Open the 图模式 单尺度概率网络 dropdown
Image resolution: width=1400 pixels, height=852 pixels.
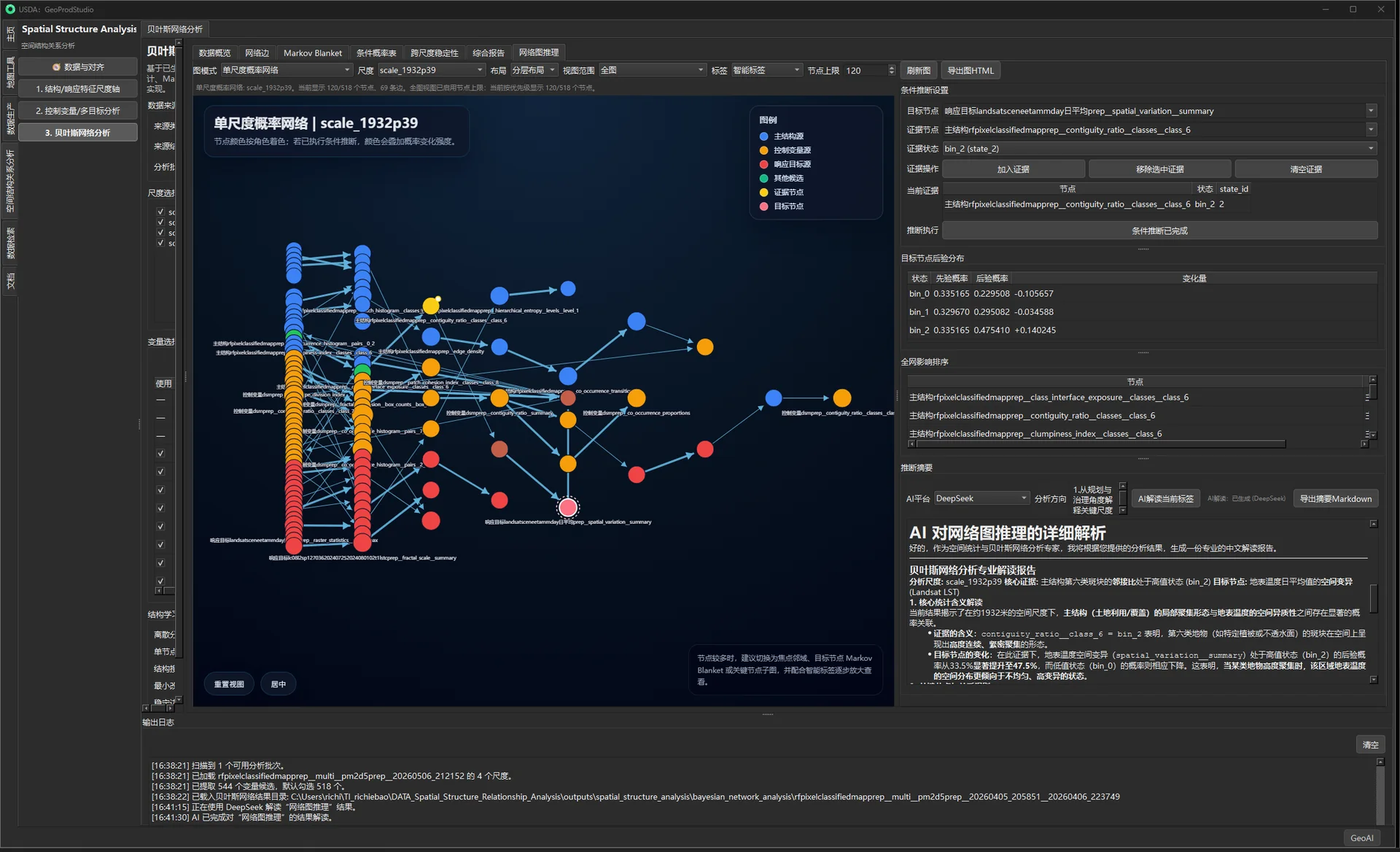pyautogui.click(x=287, y=70)
